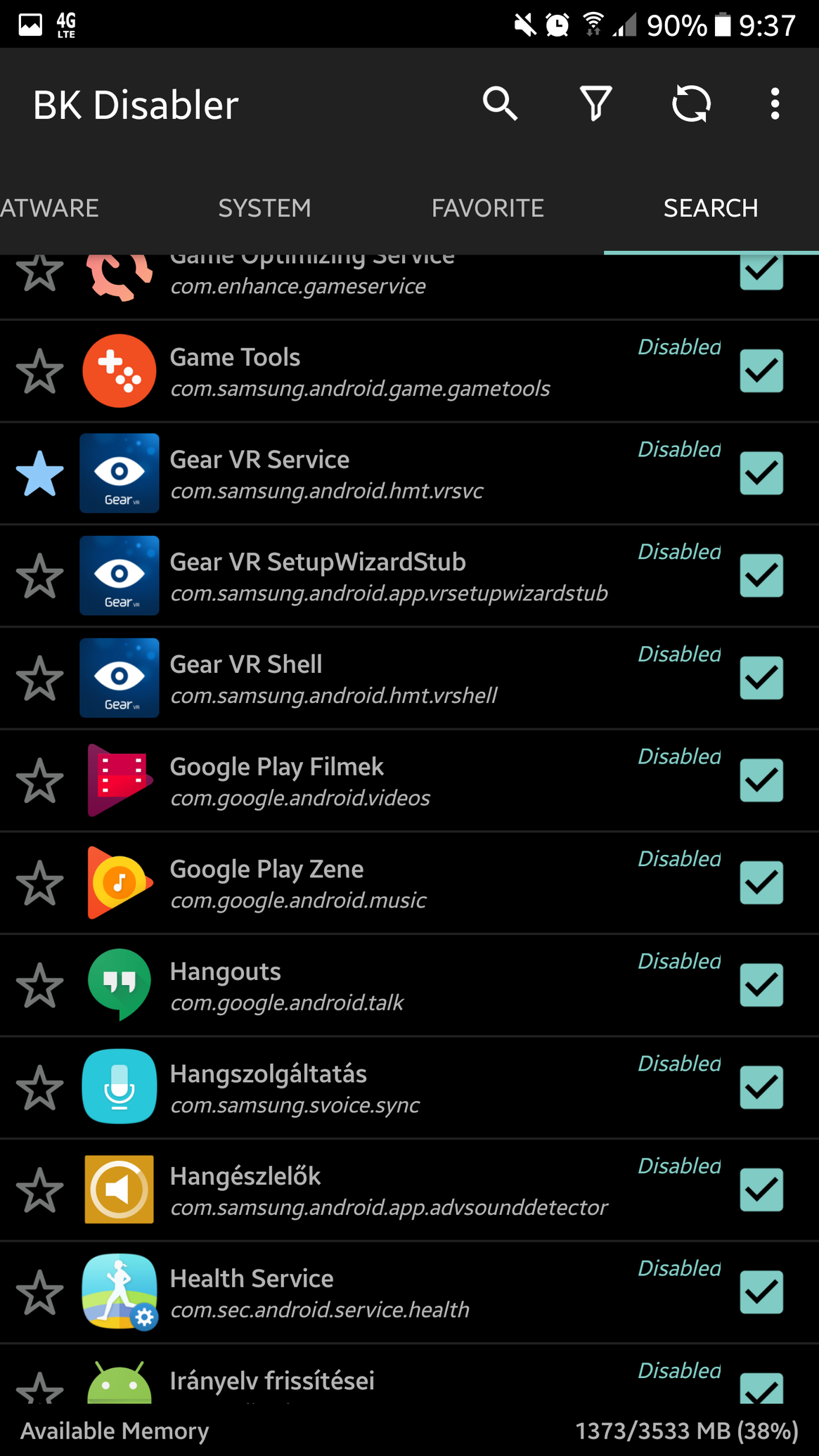Open the filter funnel icon
Viewport: 819px width, 1456px height.
click(595, 104)
